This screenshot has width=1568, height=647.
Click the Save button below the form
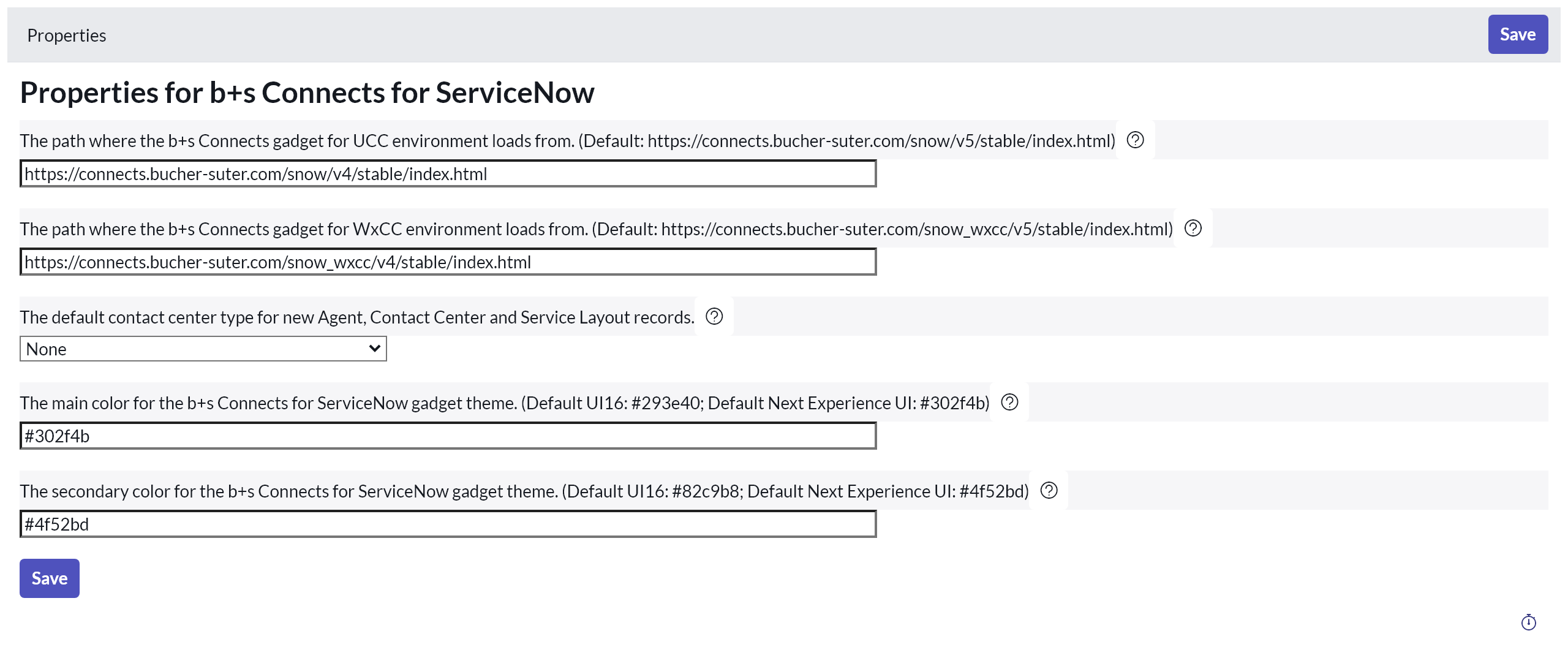click(x=50, y=578)
